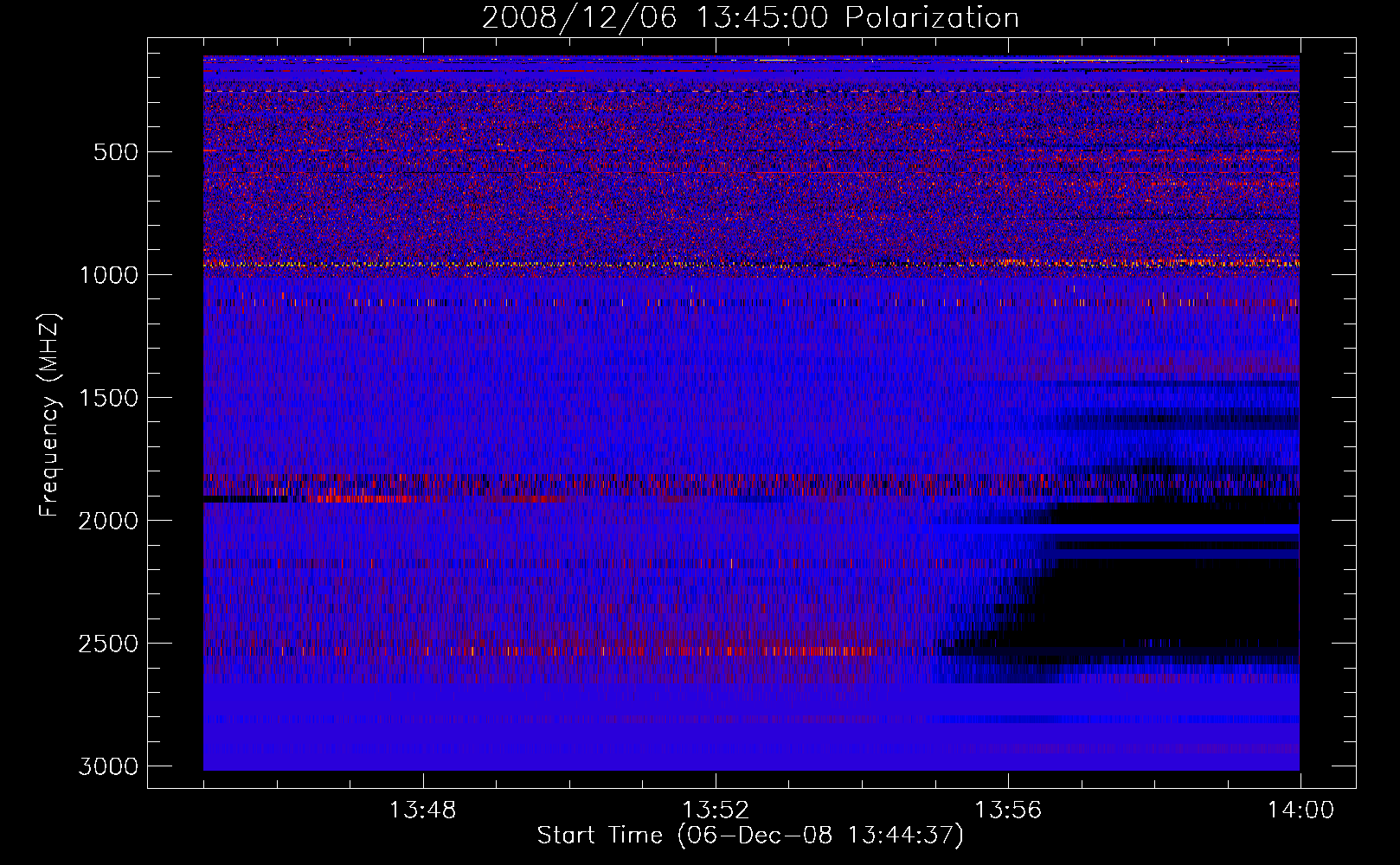This screenshot has width=1400, height=865.
Task: Click the 1000 frequency tick label
Action: [108, 275]
